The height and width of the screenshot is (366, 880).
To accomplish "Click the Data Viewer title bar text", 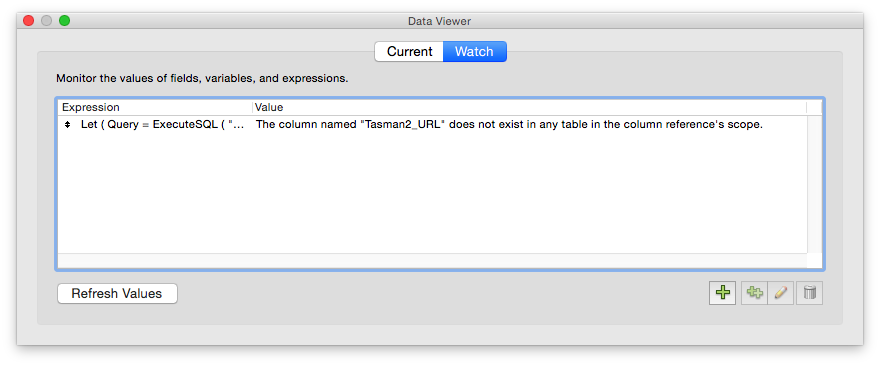I will tap(439, 21).
